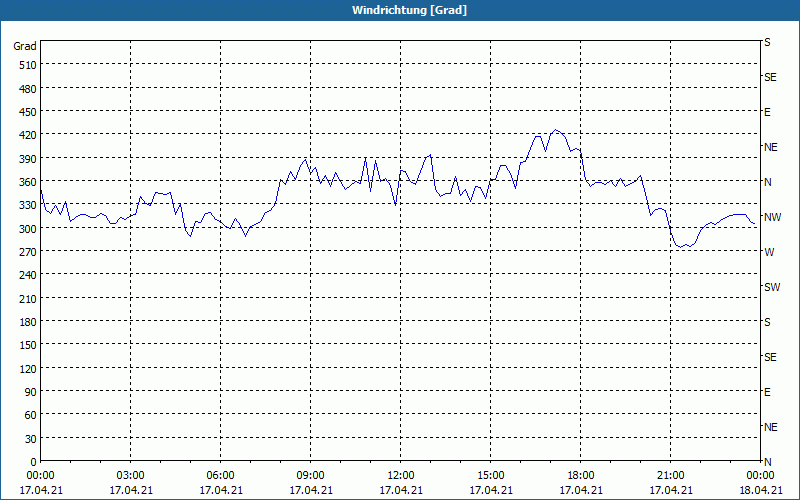Click the NW compass direction label
Image resolution: width=800 pixels, height=500 pixels.
(x=772, y=217)
